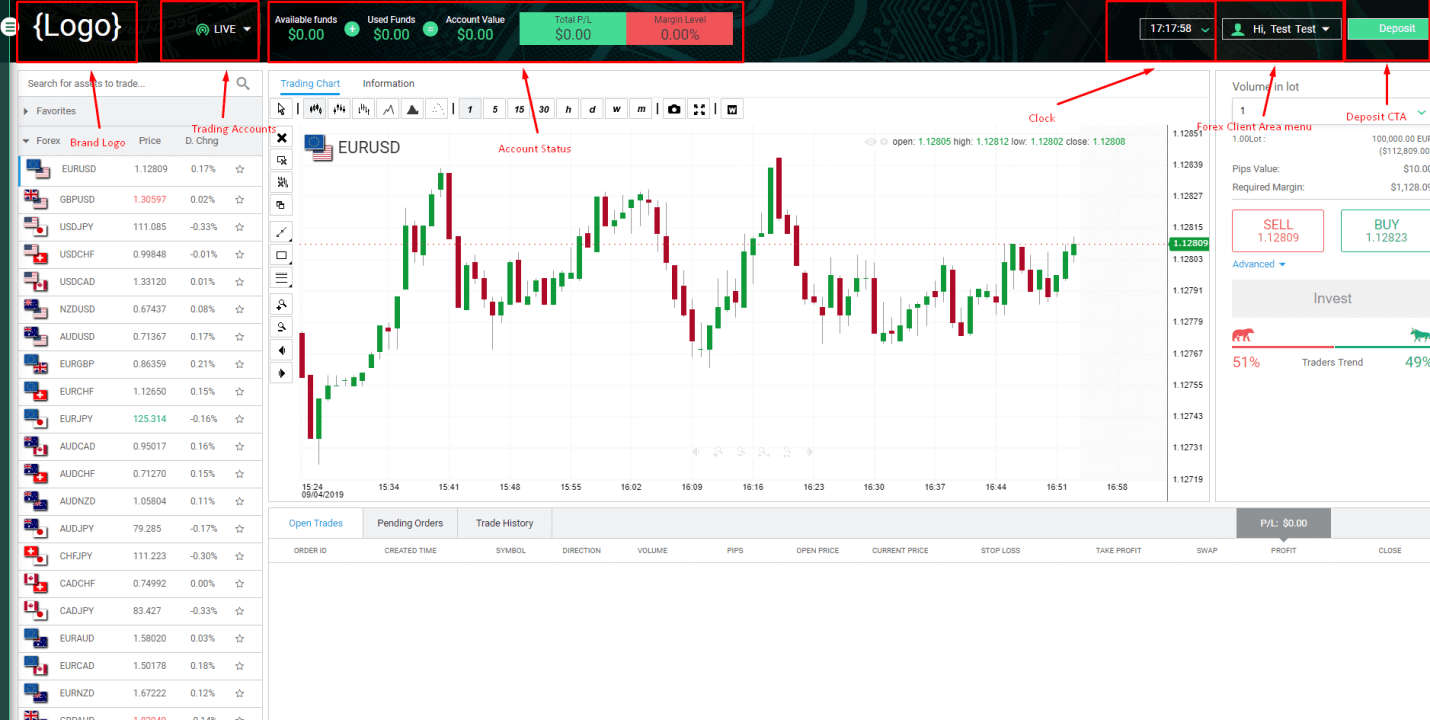Expand the Advanced order options
This screenshot has height=720, width=1430.
point(1259,264)
